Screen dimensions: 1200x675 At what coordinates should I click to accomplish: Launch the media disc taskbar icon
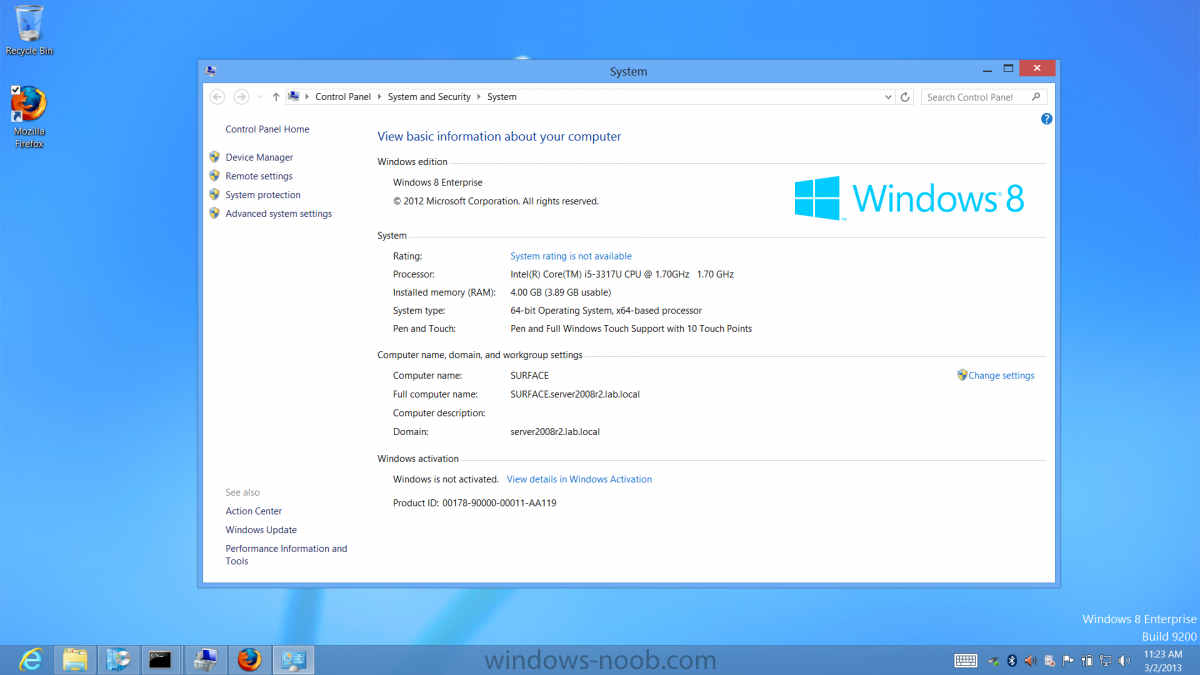(x=118, y=660)
